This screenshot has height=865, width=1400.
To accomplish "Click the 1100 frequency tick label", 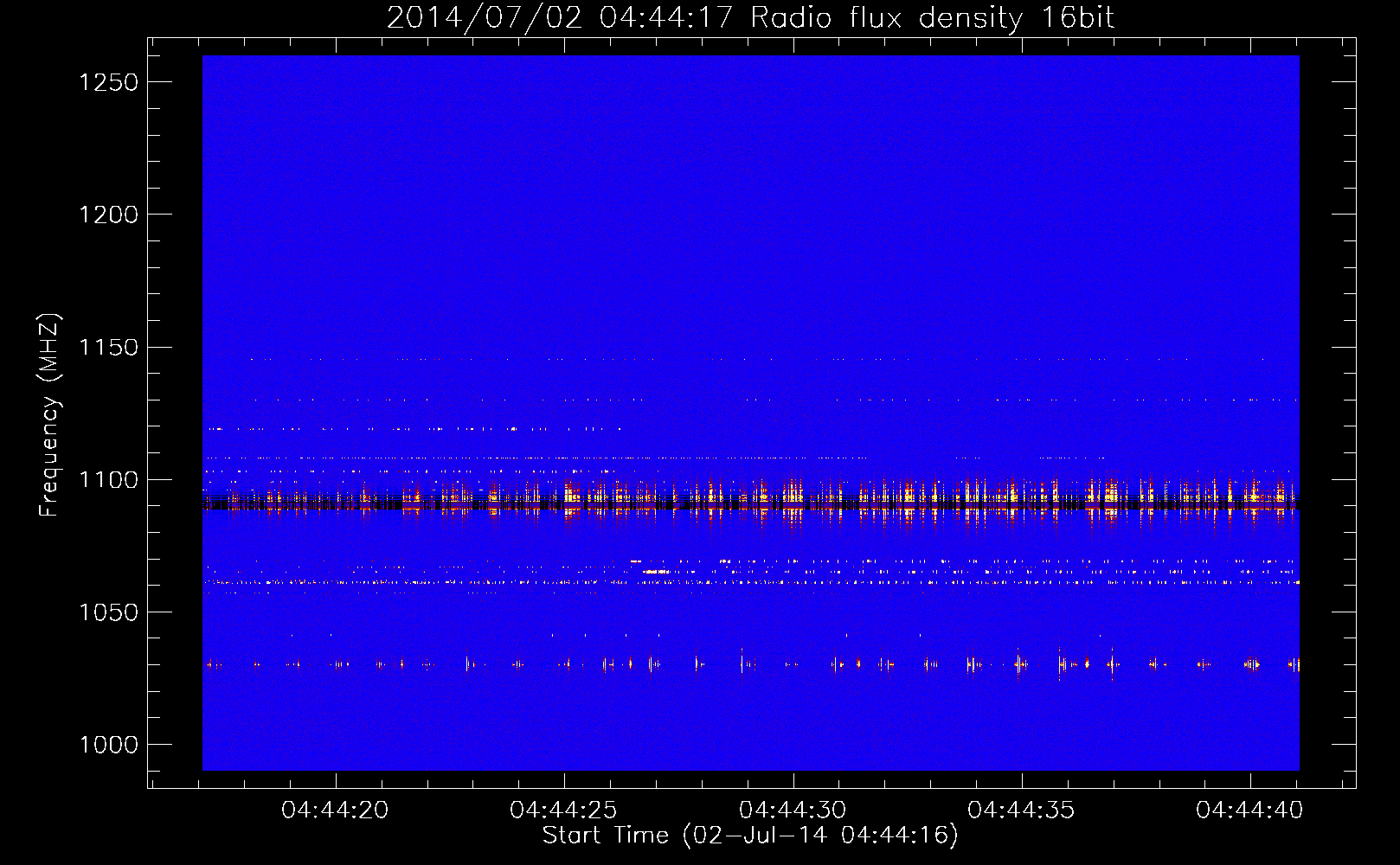I will pyautogui.click(x=108, y=480).
